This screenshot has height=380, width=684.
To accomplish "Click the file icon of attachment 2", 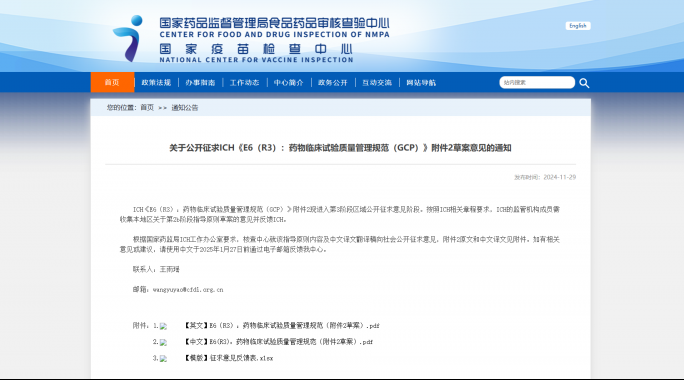I will pos(163,342).
